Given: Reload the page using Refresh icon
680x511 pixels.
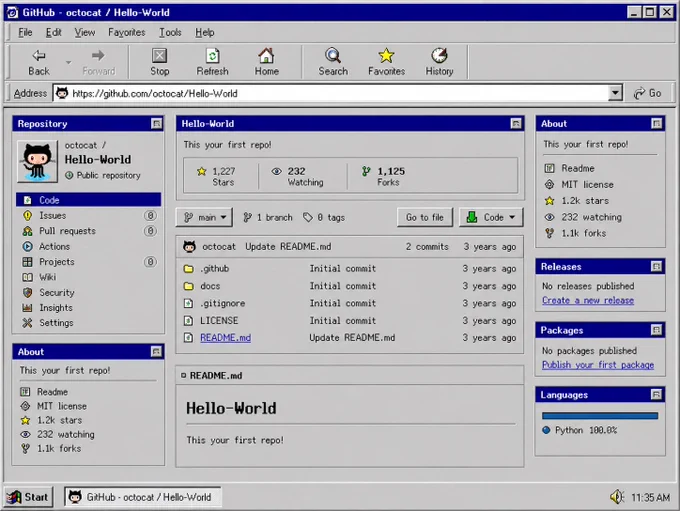Looking at the screenshot, I should [x=212, y=62].
